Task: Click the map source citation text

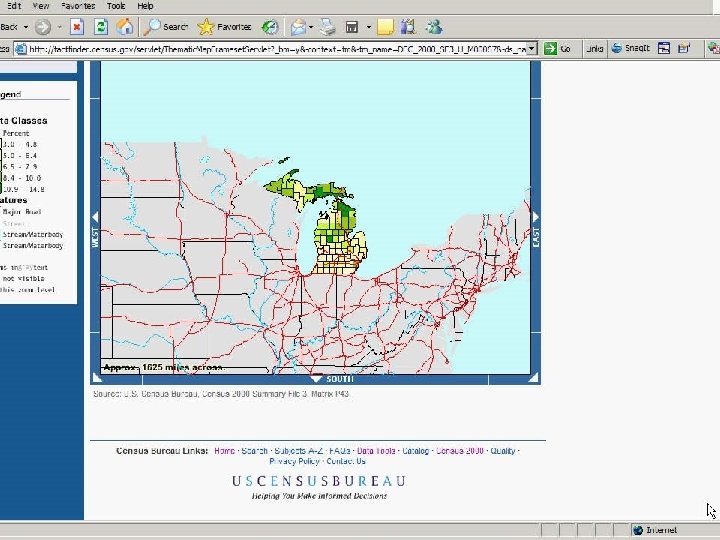Action: (221, 394)
